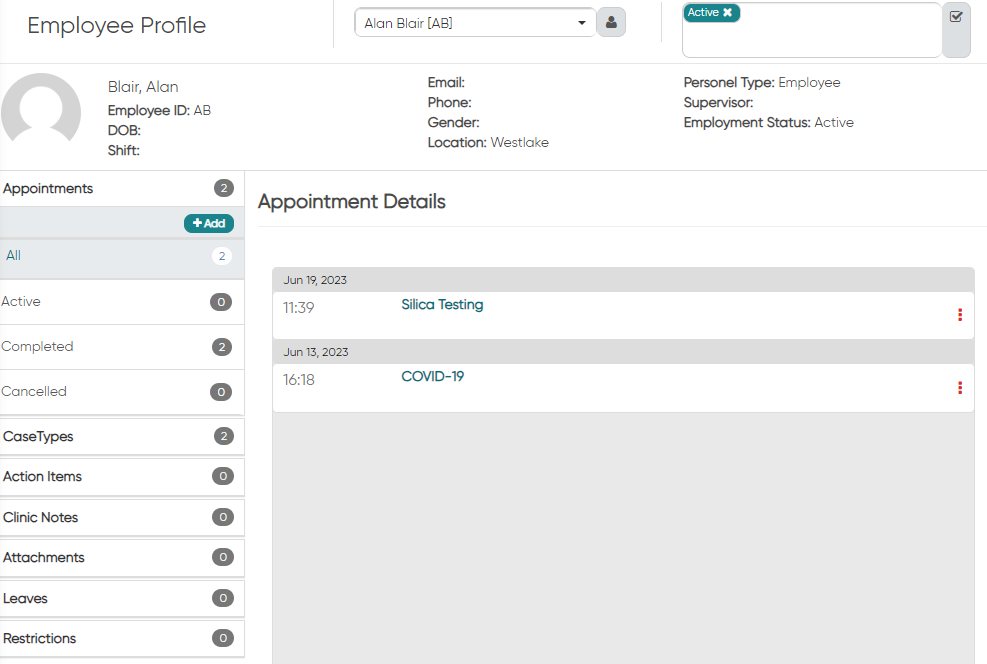Viewport: 987px width, 664px height.
Task: Open the options menu for Silica Testing appointment
Action: pos(960,315)
